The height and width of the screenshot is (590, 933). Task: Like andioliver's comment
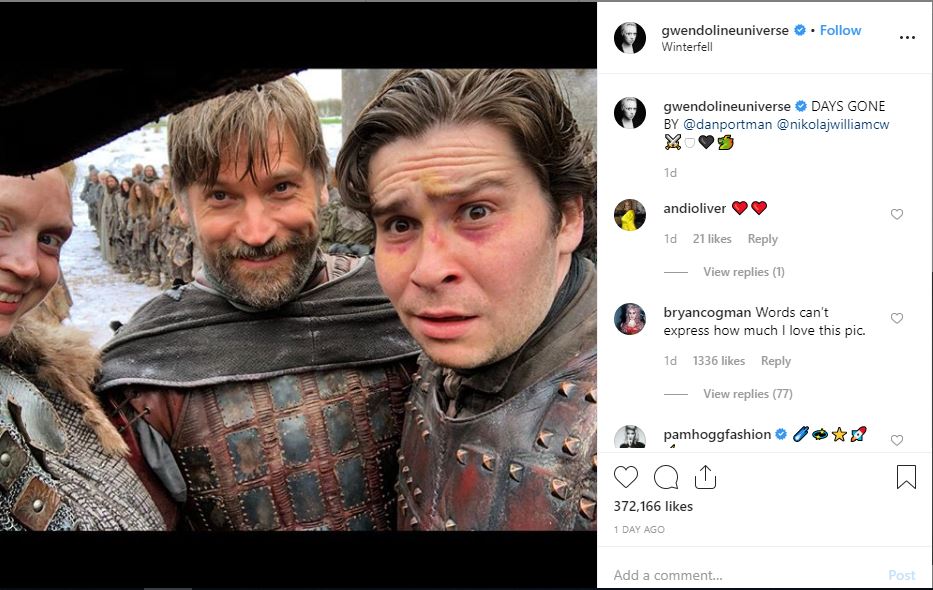[x=897, y=215]
